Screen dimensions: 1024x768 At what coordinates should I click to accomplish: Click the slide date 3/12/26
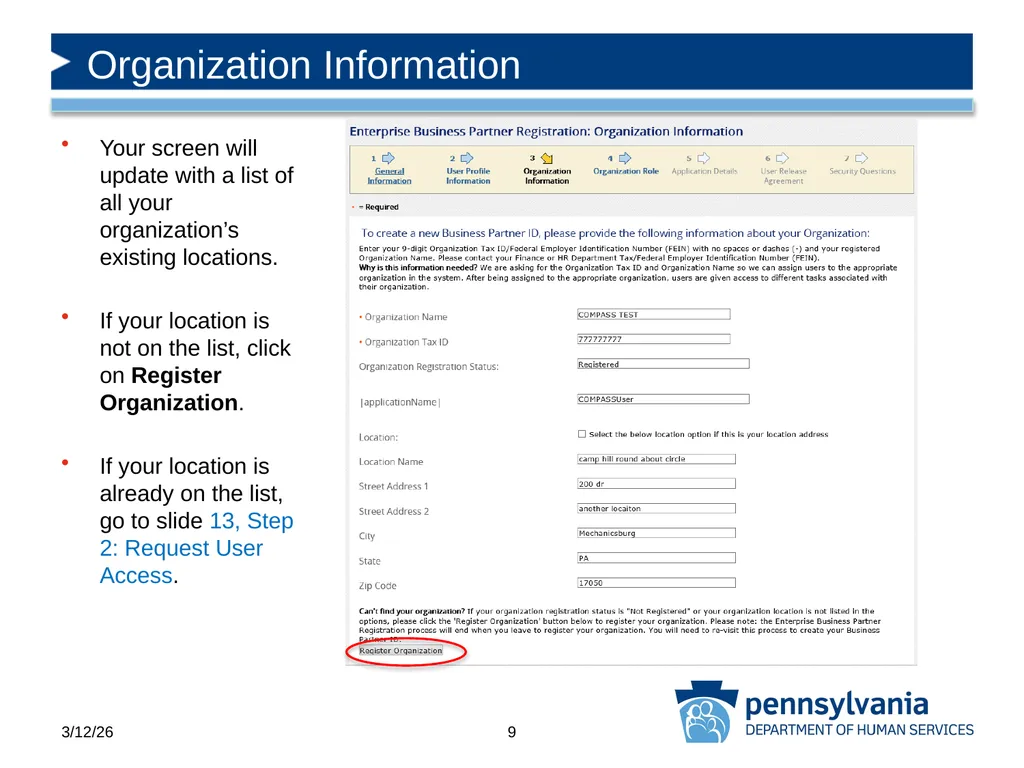(88, 732)
